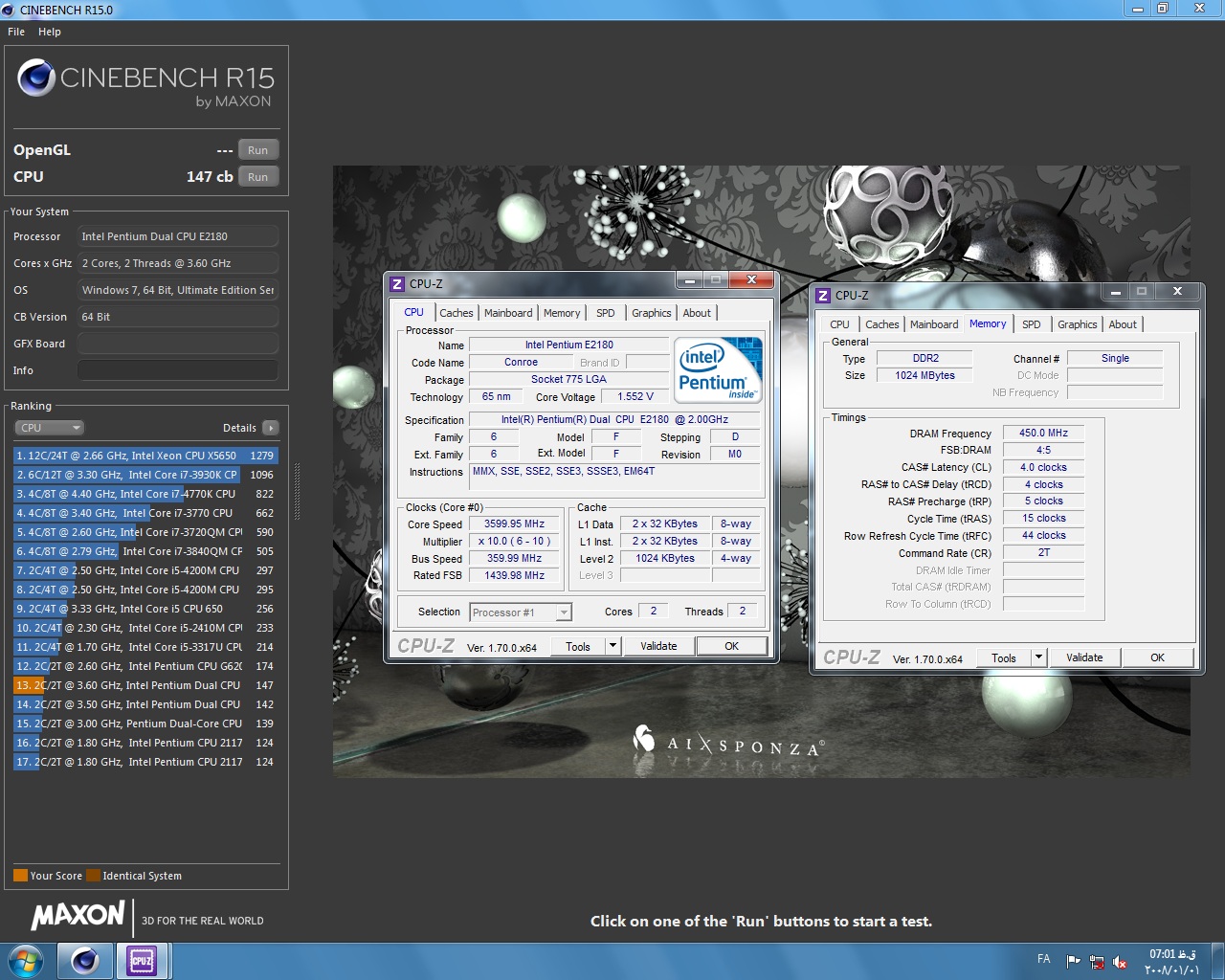Click OK in Memory CPU-Z window
This screenshot has width=1225, height=980.
(1158, 657)
